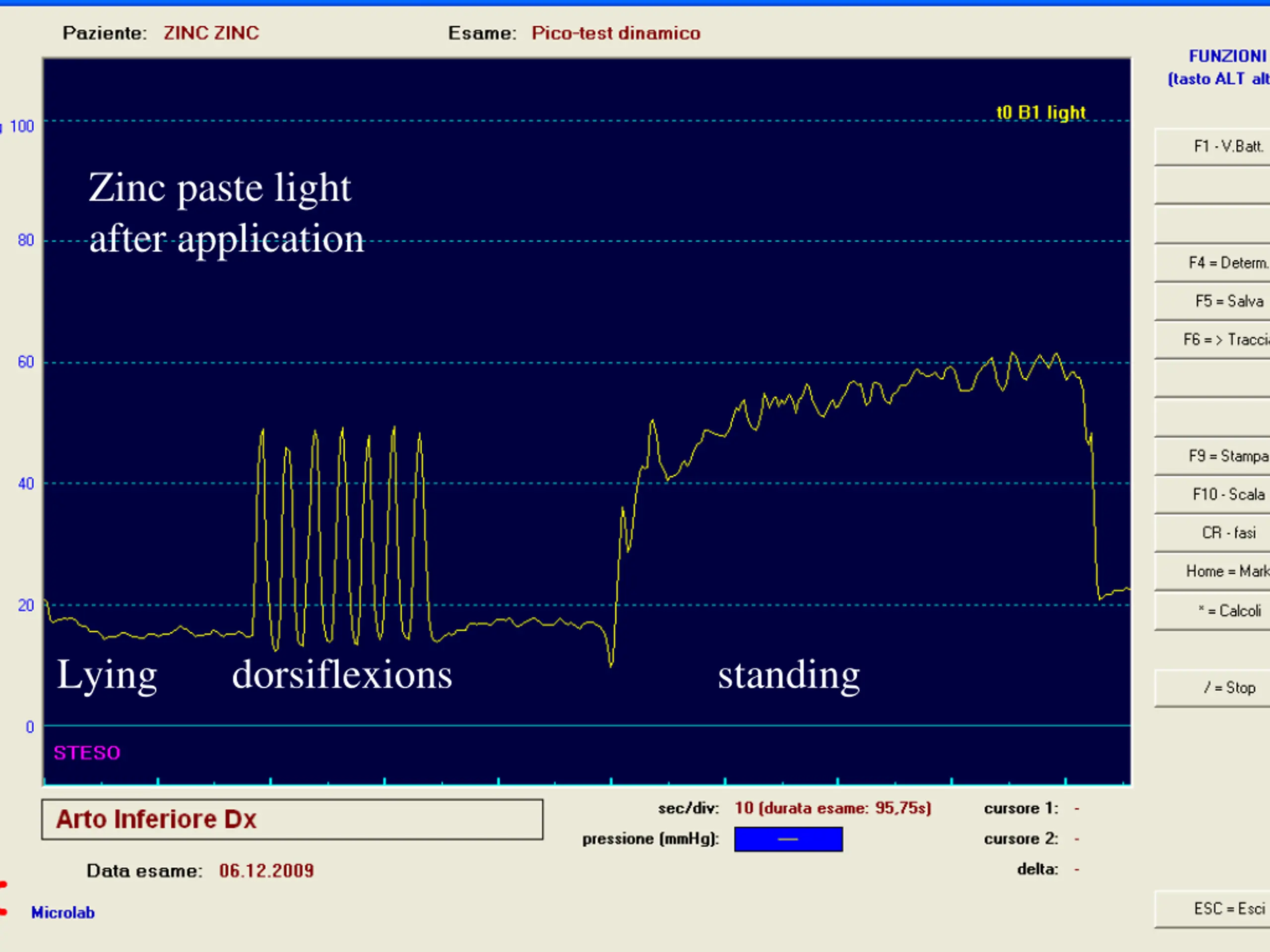Screen dimensions: 1270x952
Task: Click blank button below F1 - V.Batt.
Action: pyautogui.click(x=1212, y=185)
